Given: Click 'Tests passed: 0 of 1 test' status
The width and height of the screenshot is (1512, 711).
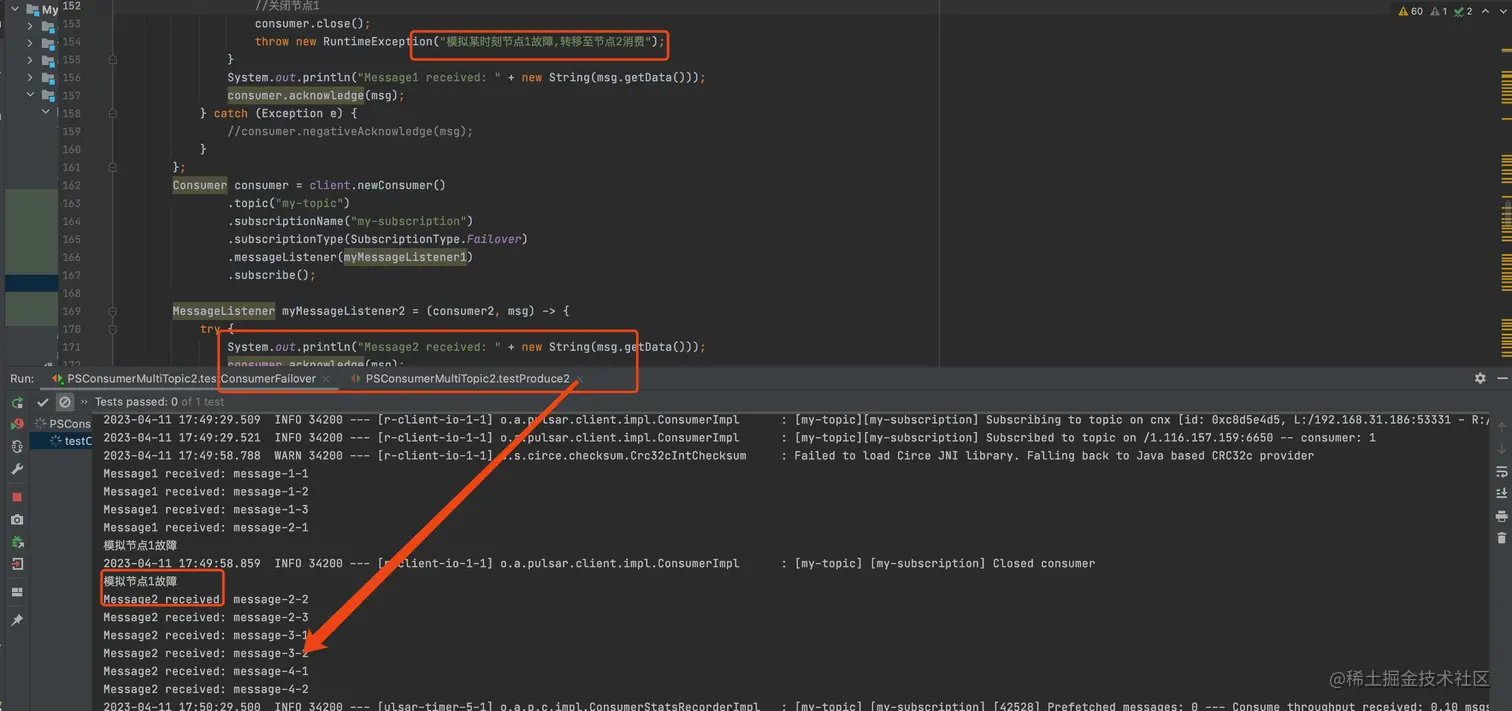Looking at the screenshot, I should (160, 402).
